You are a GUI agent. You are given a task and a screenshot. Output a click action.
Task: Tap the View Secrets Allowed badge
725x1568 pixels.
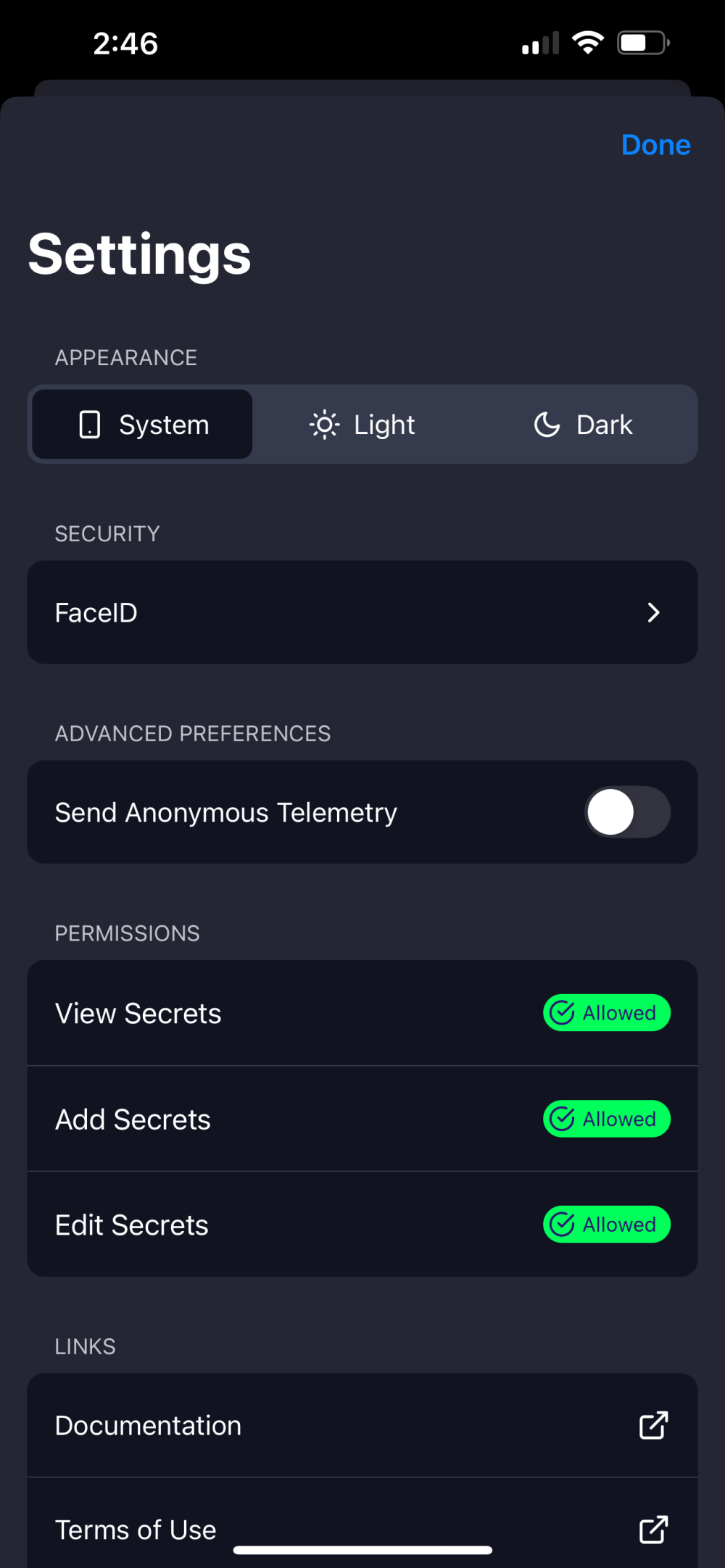click(x=607, y=1013)
